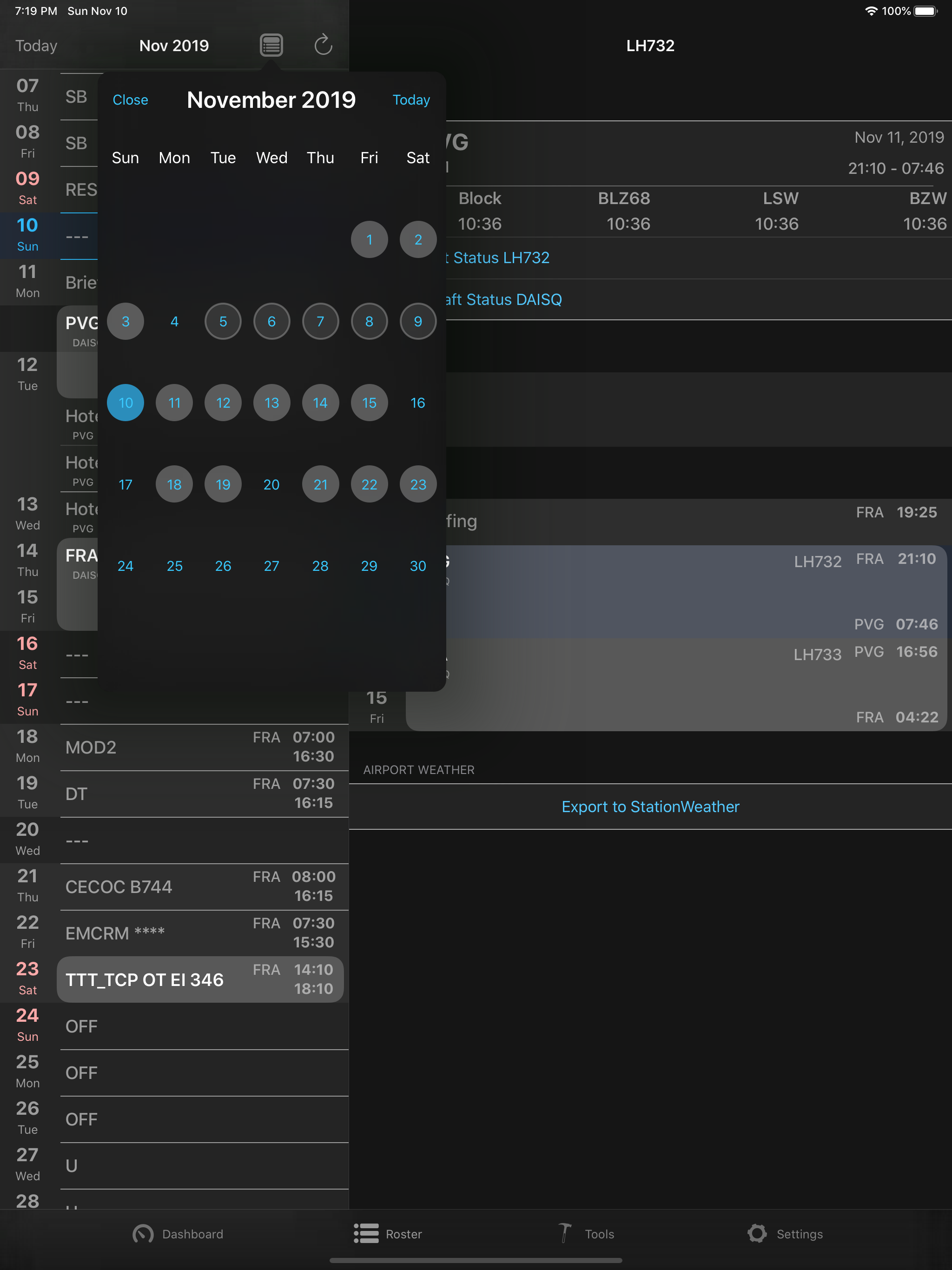Select November 24 in the calendar
Screen dimensions: 952x1270
pos(126,566)
